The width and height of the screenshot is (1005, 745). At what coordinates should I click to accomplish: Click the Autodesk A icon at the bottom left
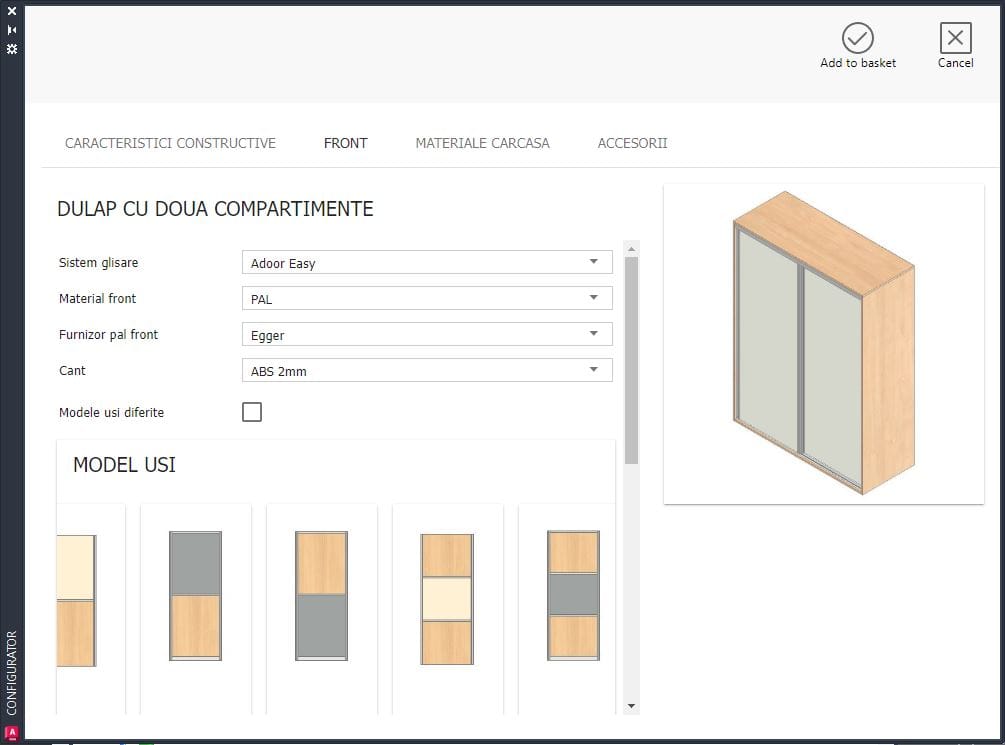12,733
